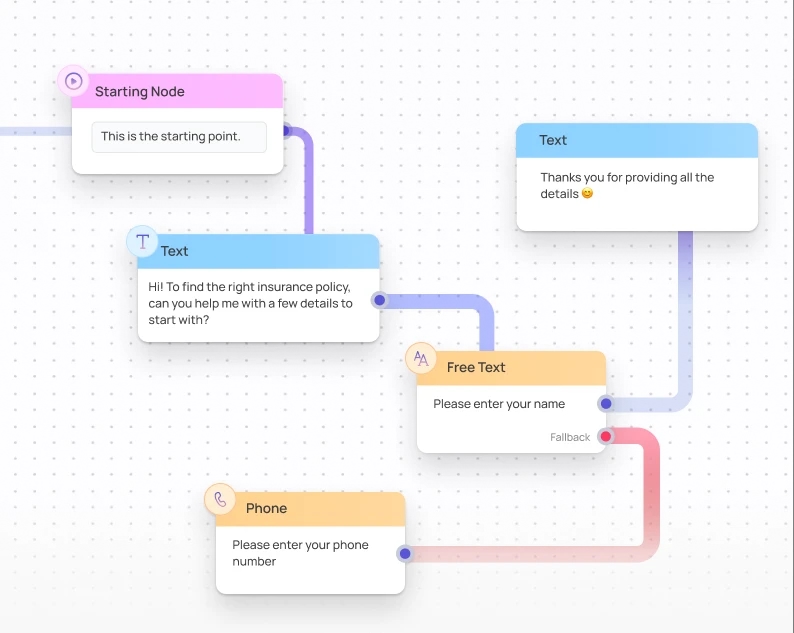Click the Starting Node output connector dot
Viewport: 794px width, 633px height.
click(x=286, y=131)
